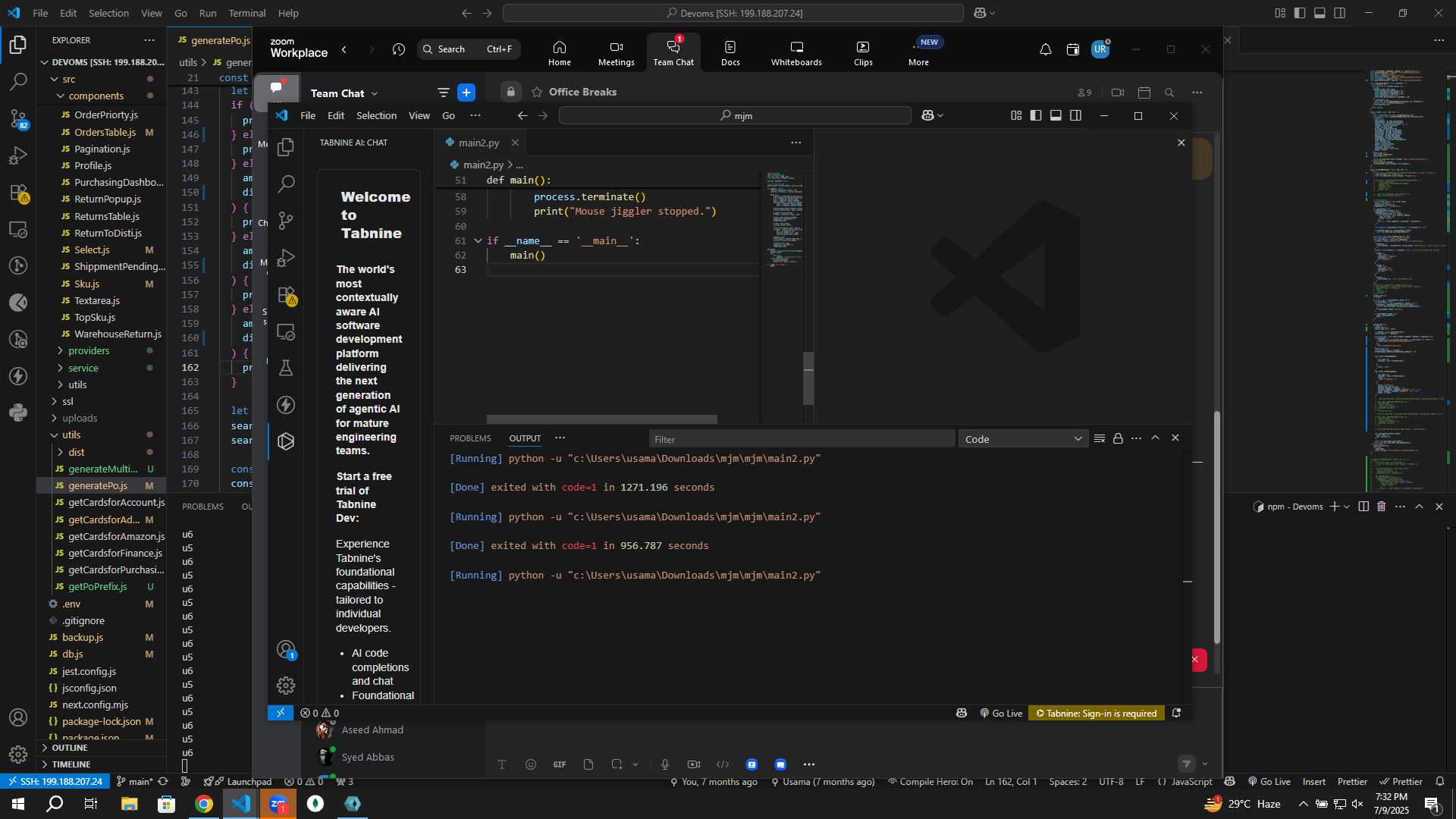The height and width of the screenshot is (819, 1456).
Task: Toggle secondary side bar in front VS Code window
Action: (1075, 115)
